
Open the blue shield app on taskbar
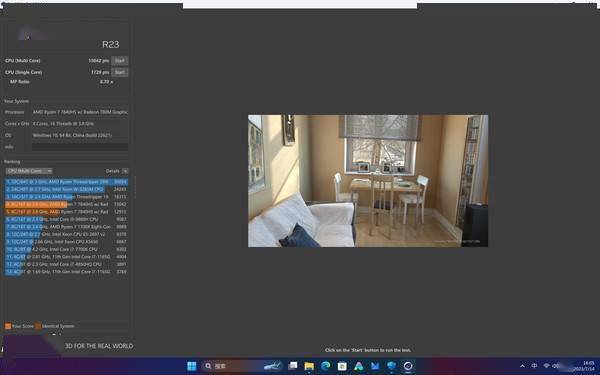click(391, 366)
